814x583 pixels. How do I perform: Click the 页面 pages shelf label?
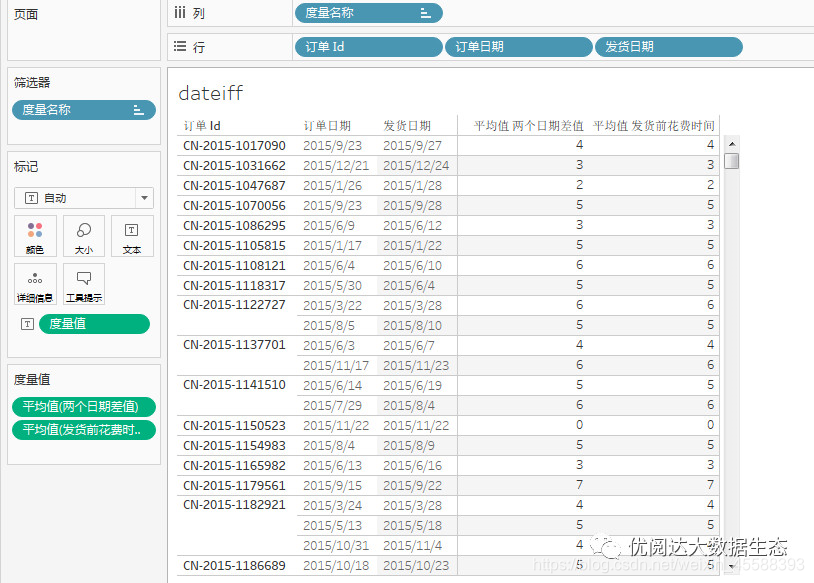pos(26,14)
